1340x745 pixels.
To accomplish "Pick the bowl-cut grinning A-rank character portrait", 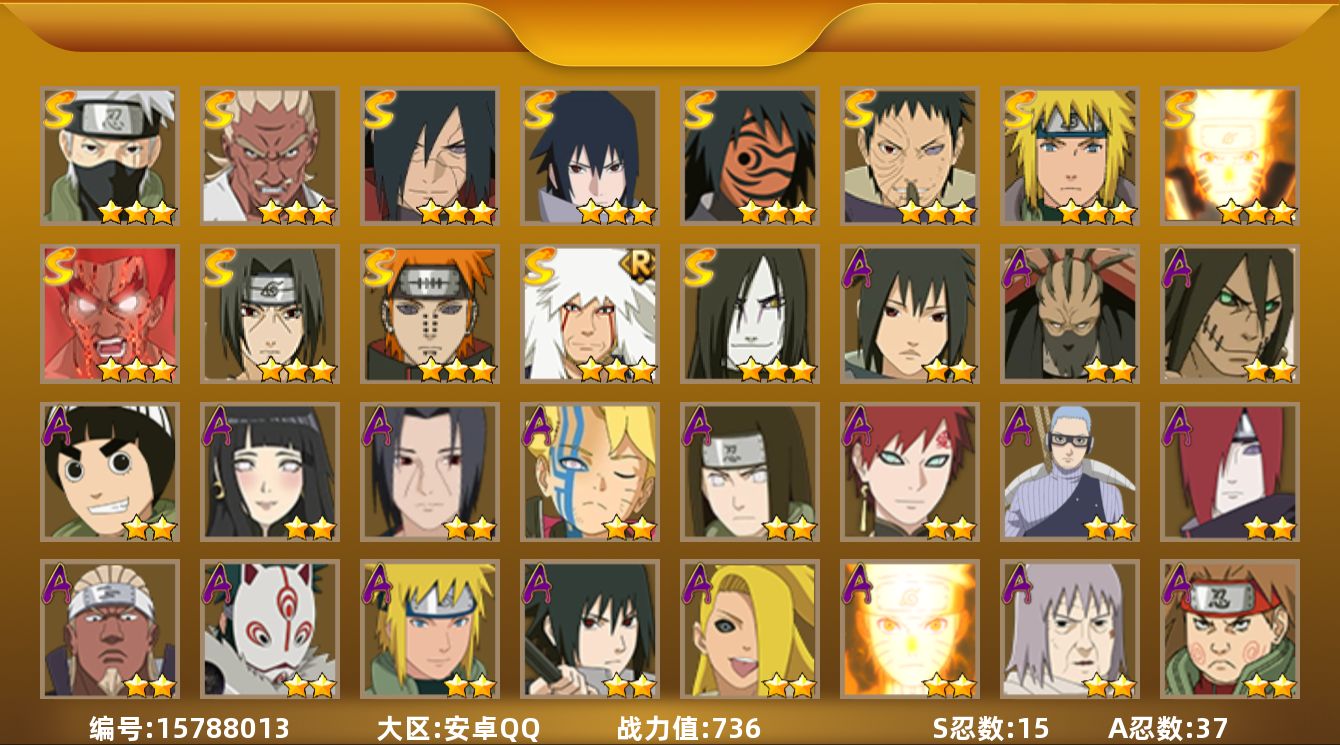I will 110,472.
